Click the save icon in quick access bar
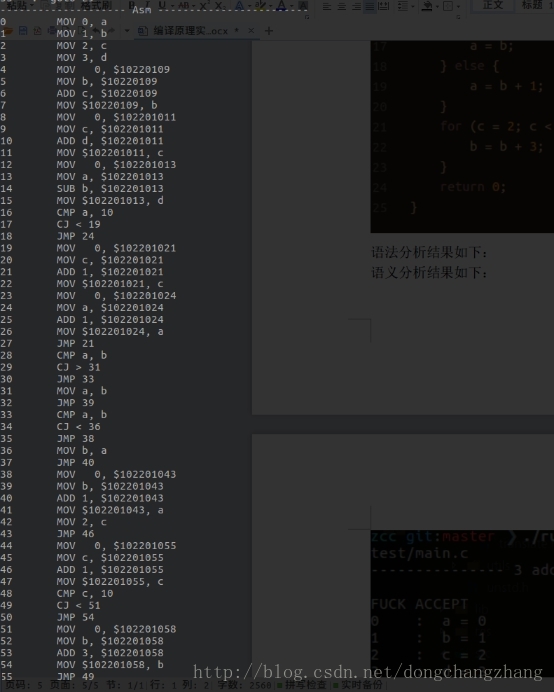 23,30
